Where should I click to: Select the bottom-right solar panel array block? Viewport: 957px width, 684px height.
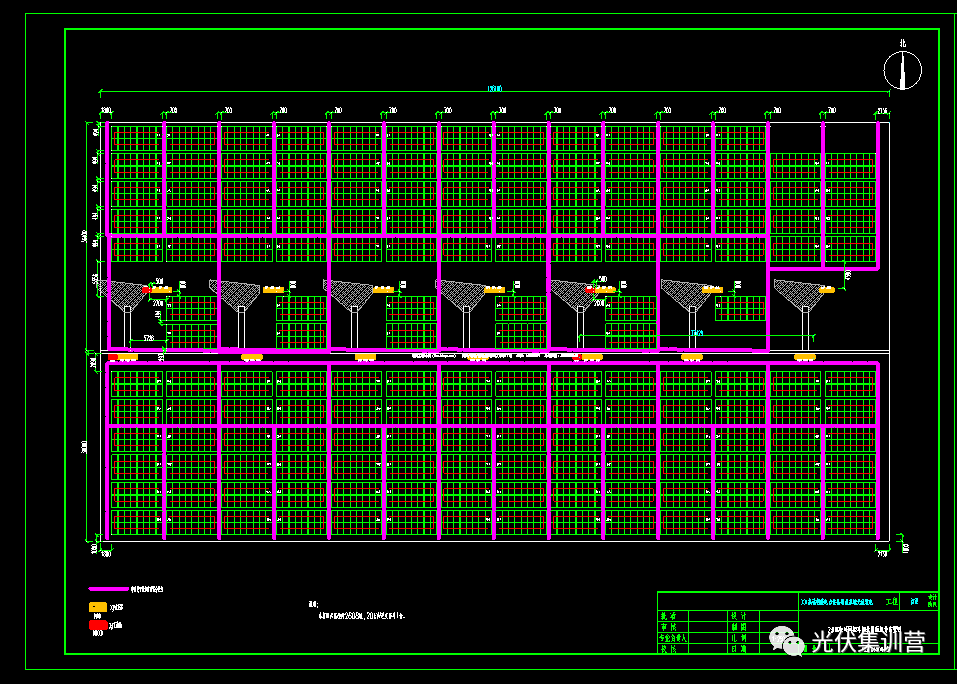(x=850, y=521)
